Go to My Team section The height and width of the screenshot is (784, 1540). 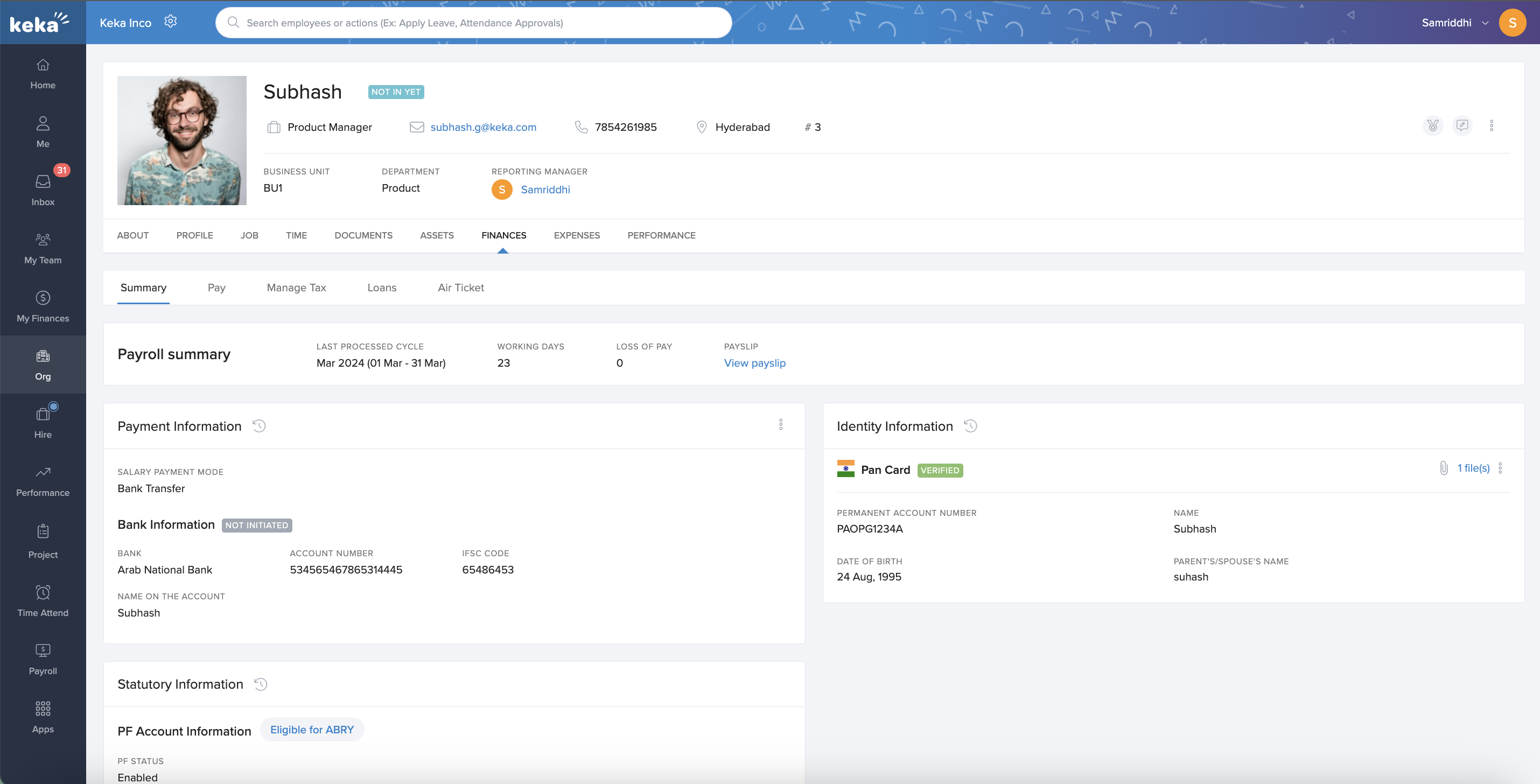[x=43, y=248]
